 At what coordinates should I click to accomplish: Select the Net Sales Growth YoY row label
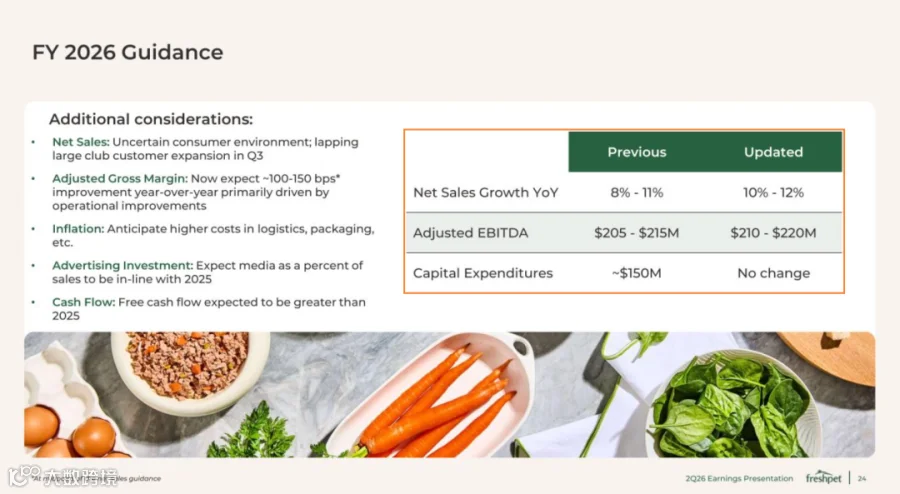[486, 193]
